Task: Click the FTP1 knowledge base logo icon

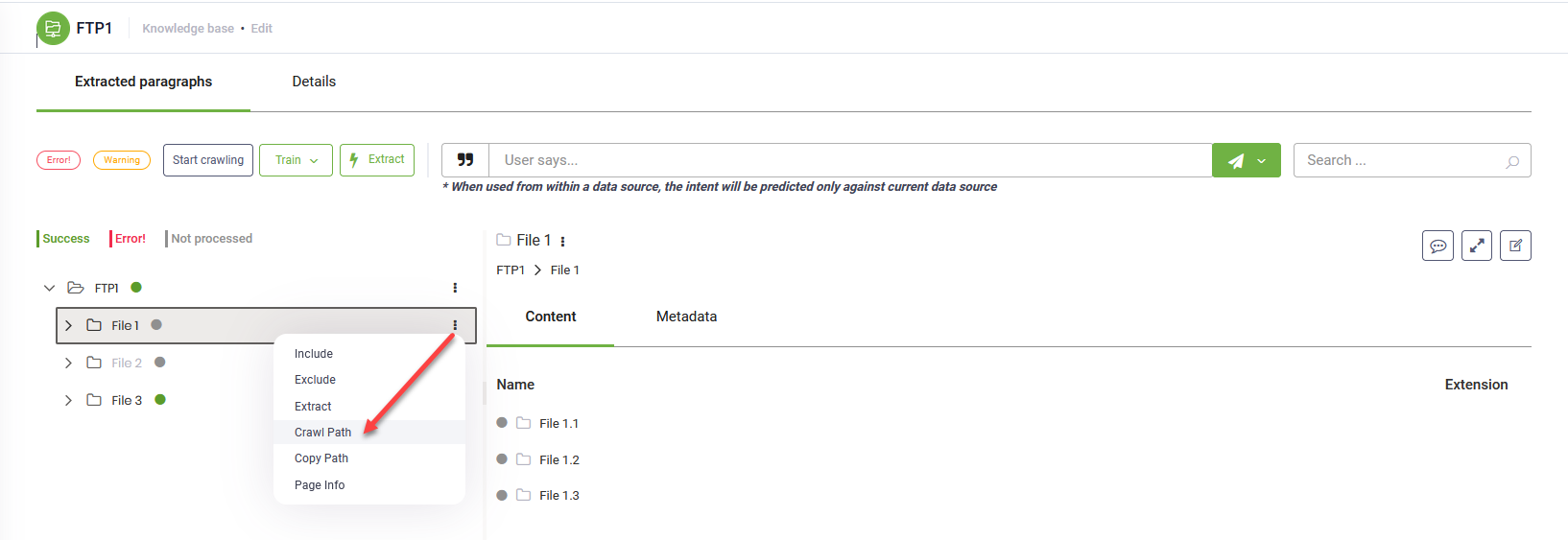Action: (x=53, y=28)
